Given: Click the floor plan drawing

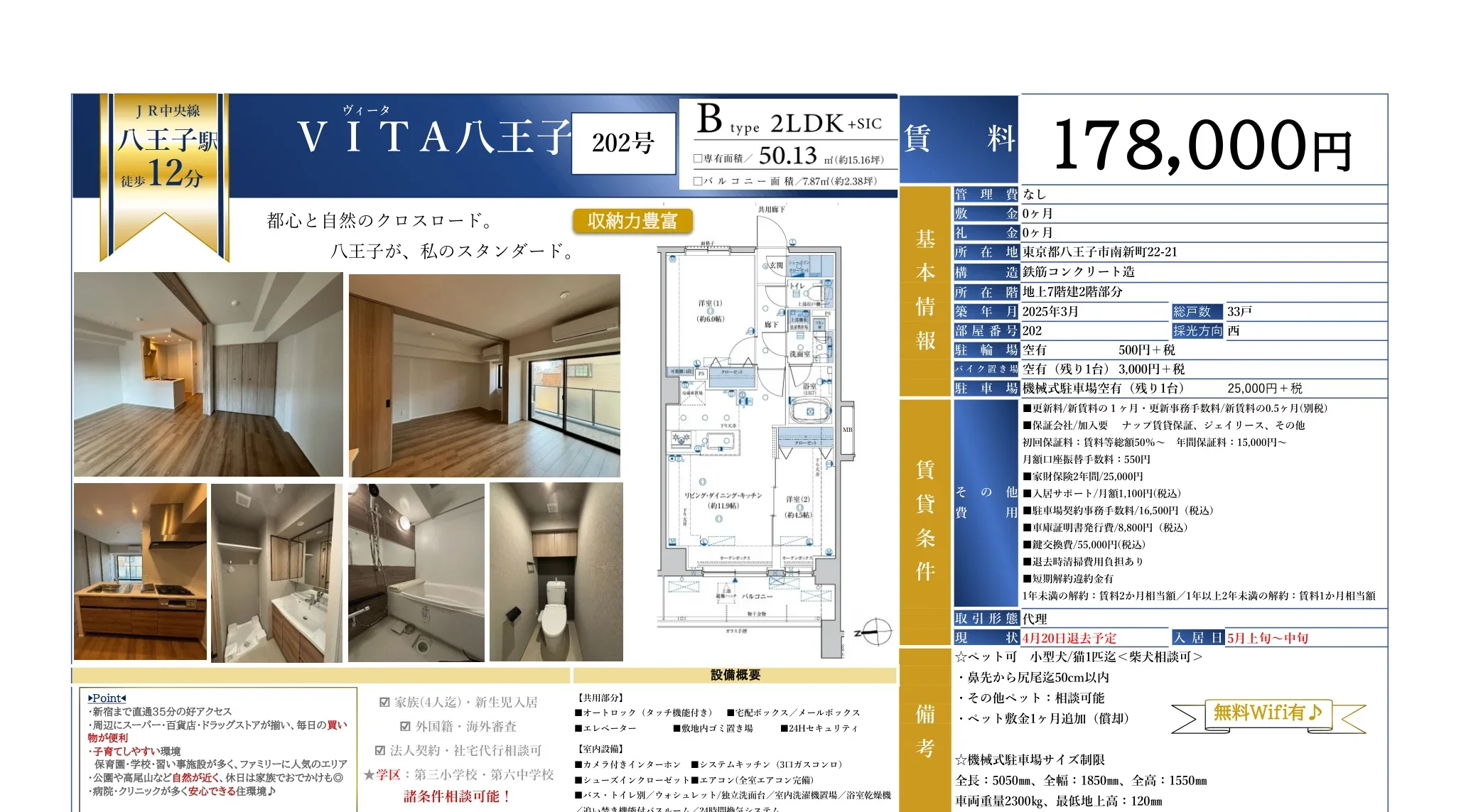Looking at the screenshot, I should click(x=755, y=432).
